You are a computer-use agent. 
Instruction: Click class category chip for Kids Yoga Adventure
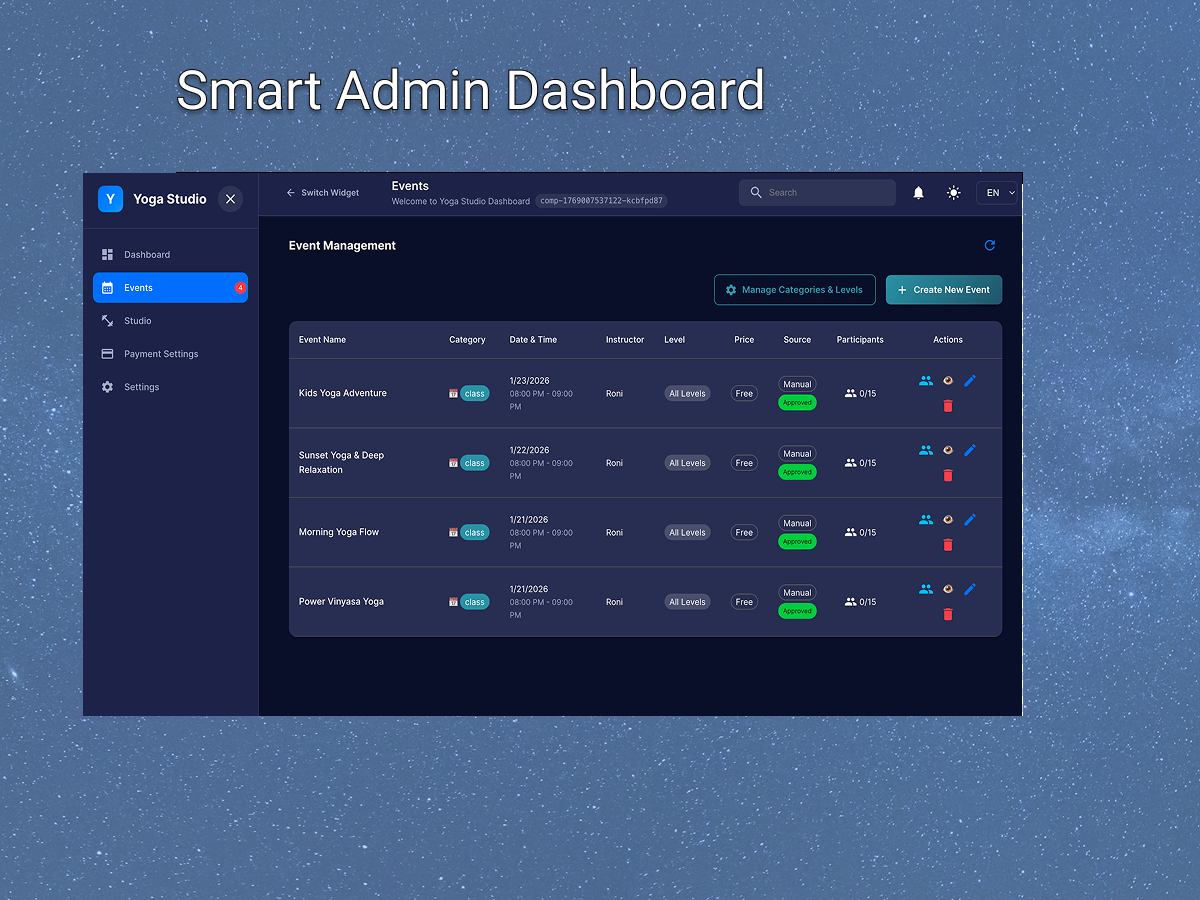coord(475,394)
